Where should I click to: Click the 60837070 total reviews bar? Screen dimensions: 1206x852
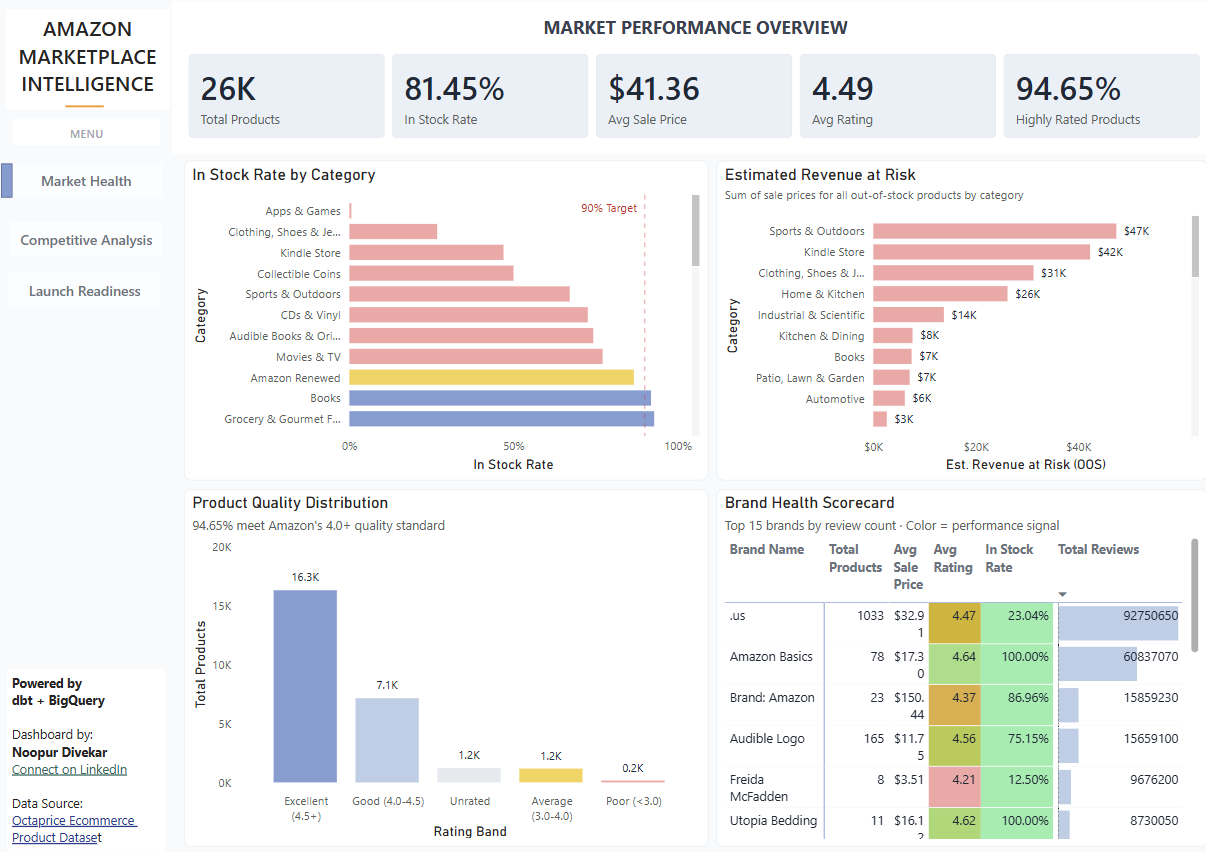[x=1098, y=664]
